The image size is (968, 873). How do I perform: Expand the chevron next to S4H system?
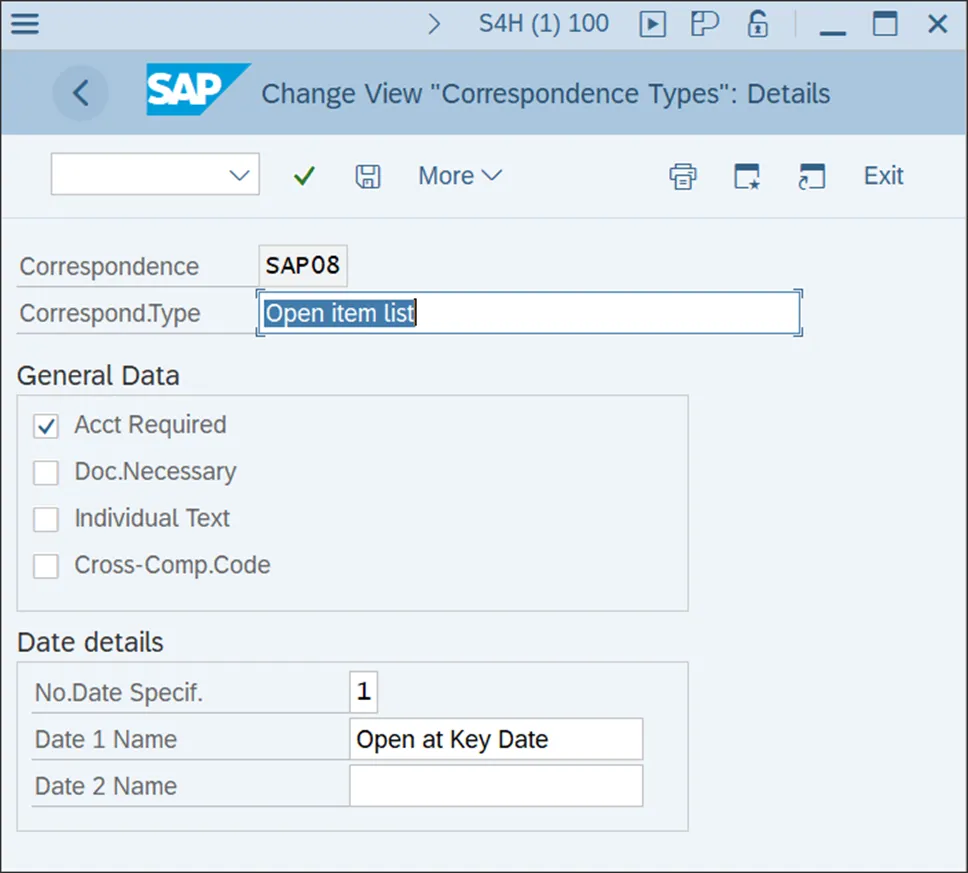(x=434, y=24)
